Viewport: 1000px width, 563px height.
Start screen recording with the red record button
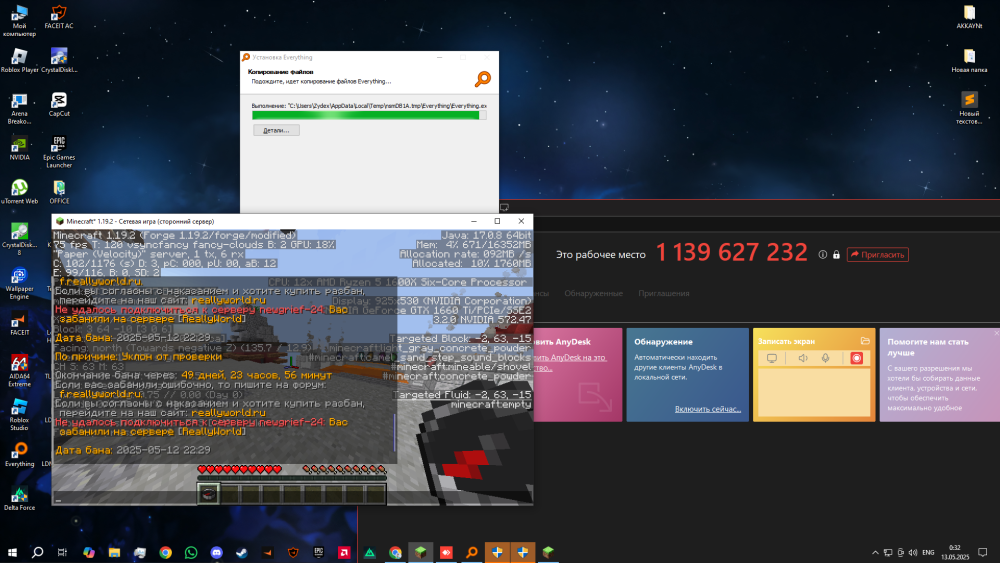click(857, 358)
